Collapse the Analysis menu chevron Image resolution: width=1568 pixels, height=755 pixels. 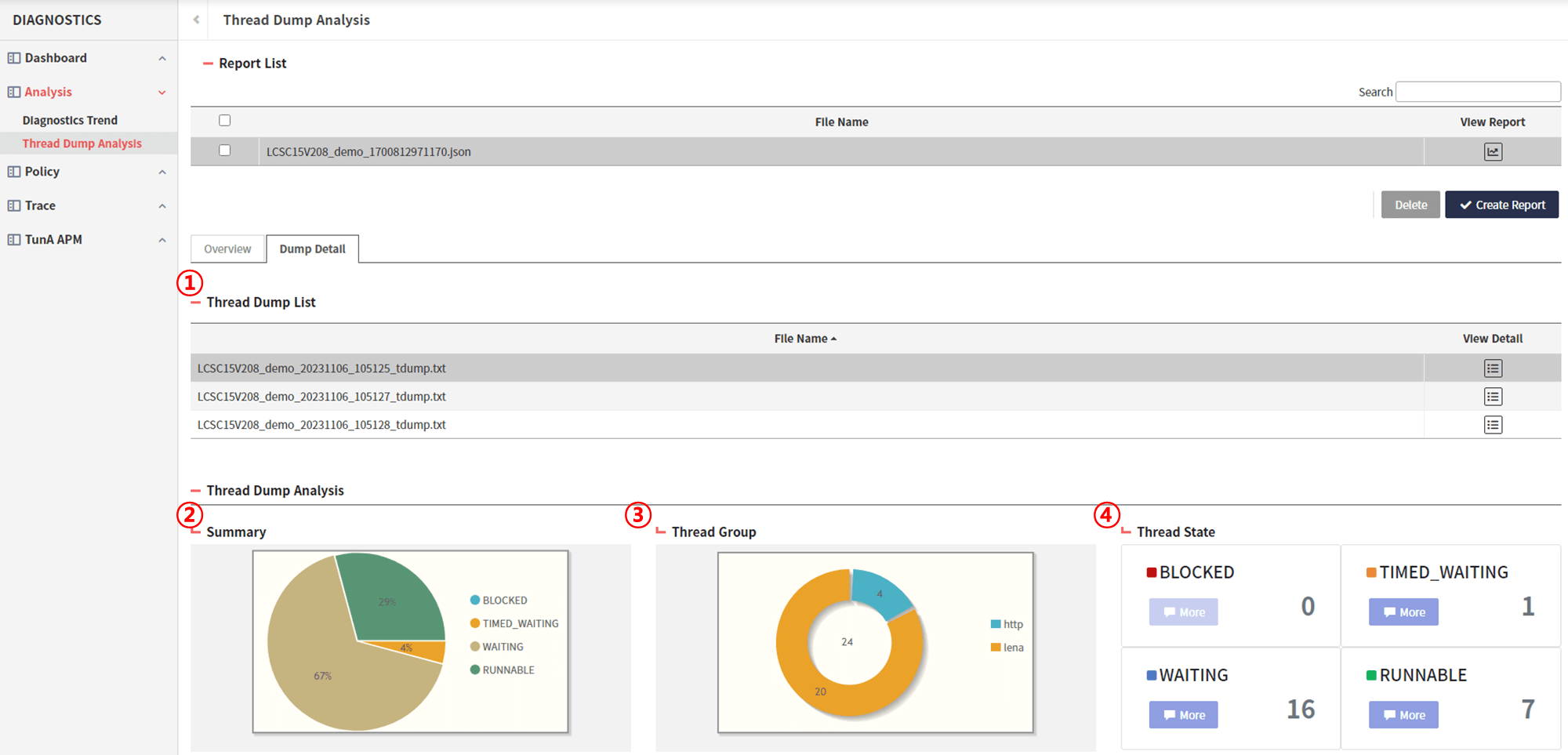pos(162,92)
